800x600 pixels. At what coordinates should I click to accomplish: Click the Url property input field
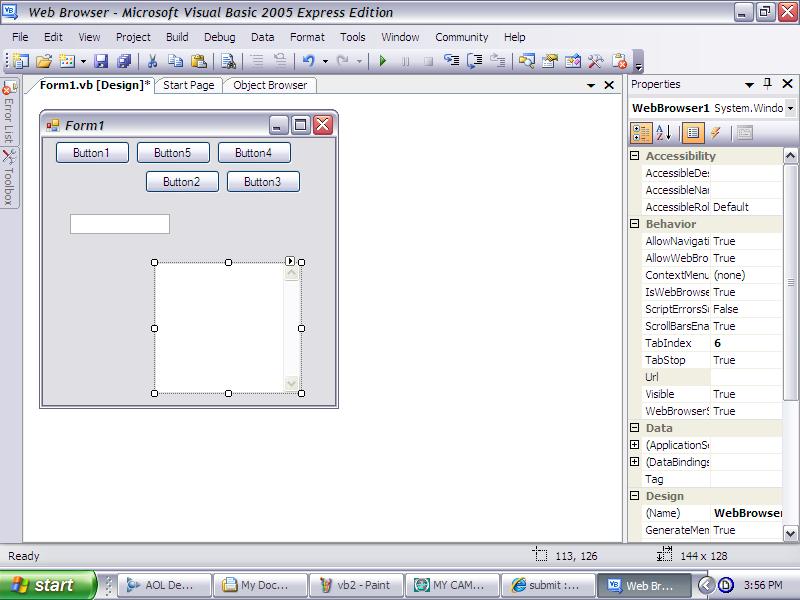click(x=745, y=376)
